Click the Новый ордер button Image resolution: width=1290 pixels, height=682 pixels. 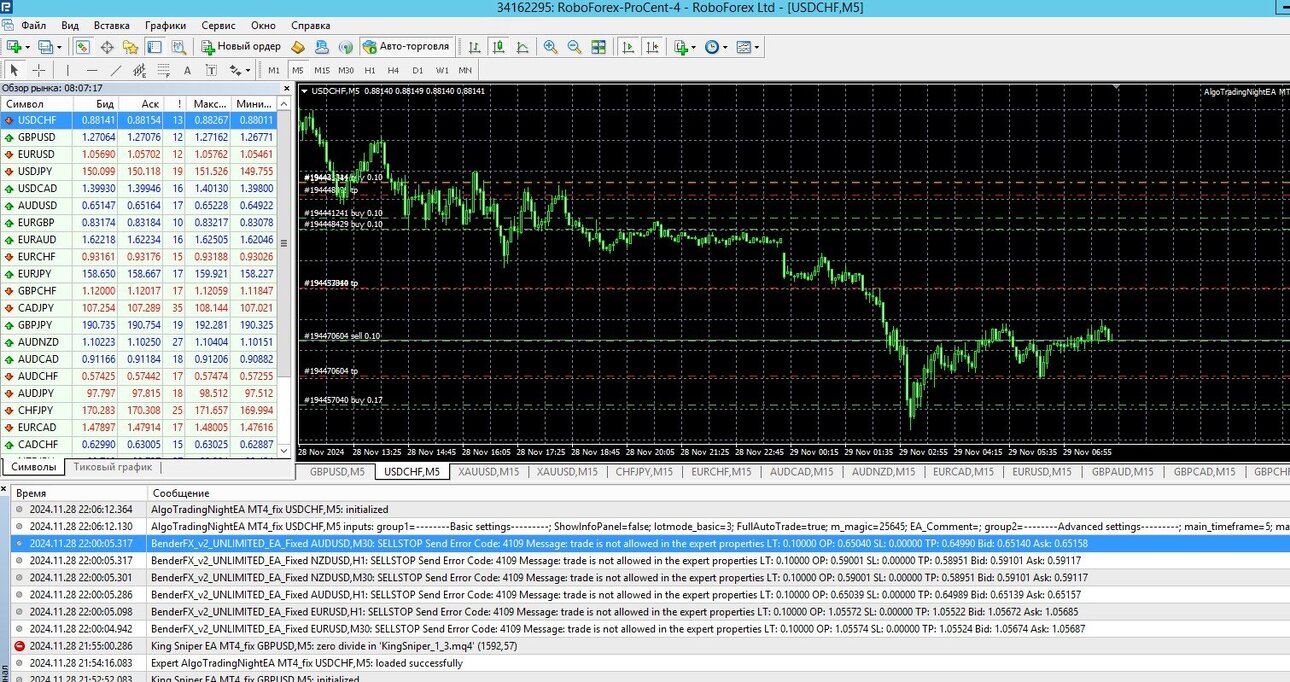[241, 47]
